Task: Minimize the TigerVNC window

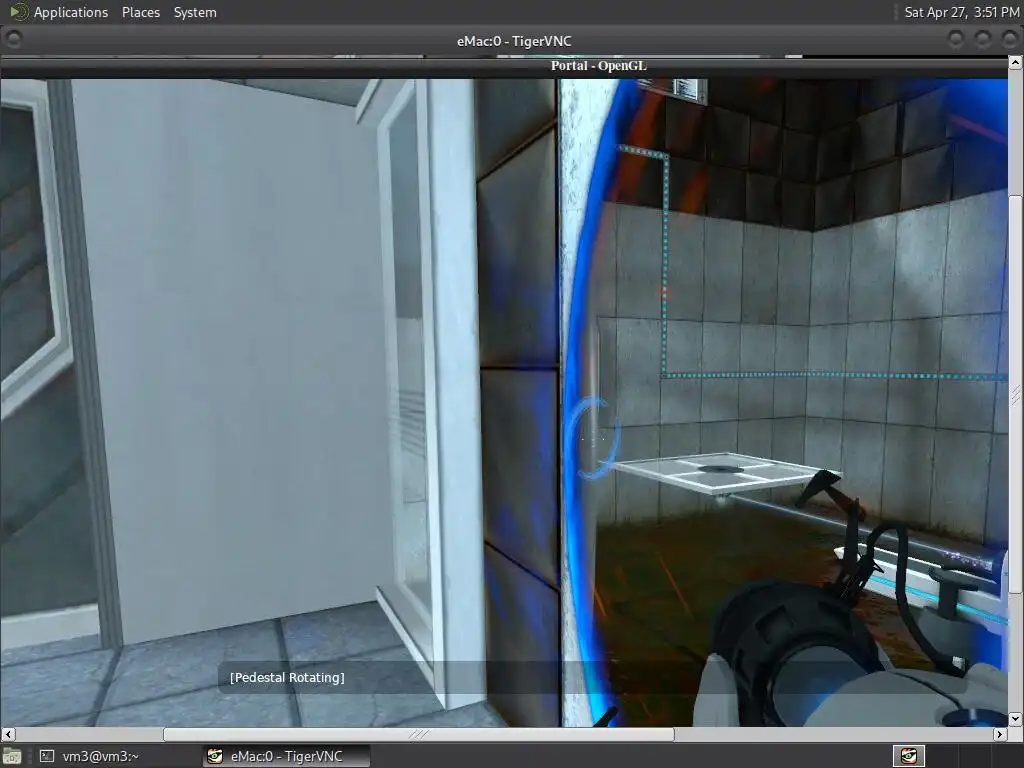Action: pyautogui.click(x=955, y=40)
